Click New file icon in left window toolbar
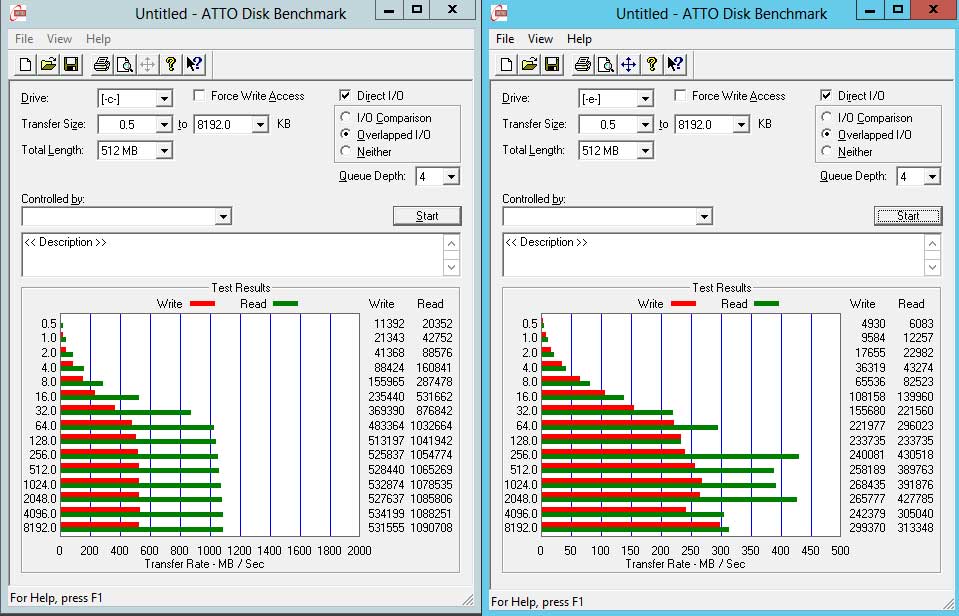The height and width of the screenshot is (616, 959). [x=25, y=64]
